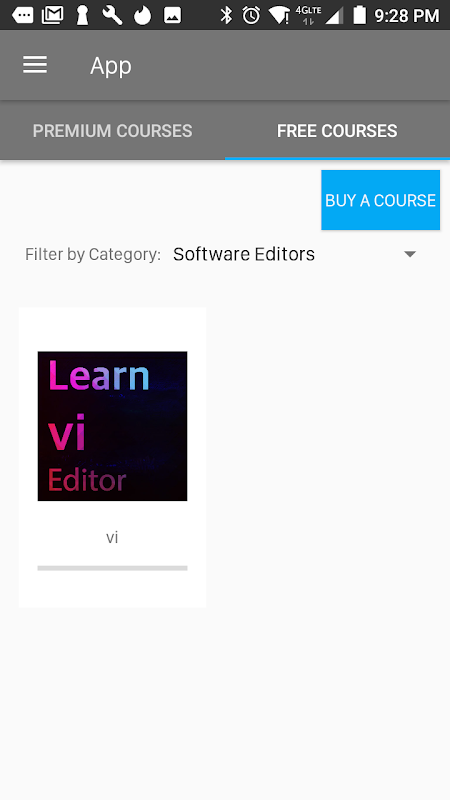Tap the messaging notification icon in status bar

tap(22, 15)
